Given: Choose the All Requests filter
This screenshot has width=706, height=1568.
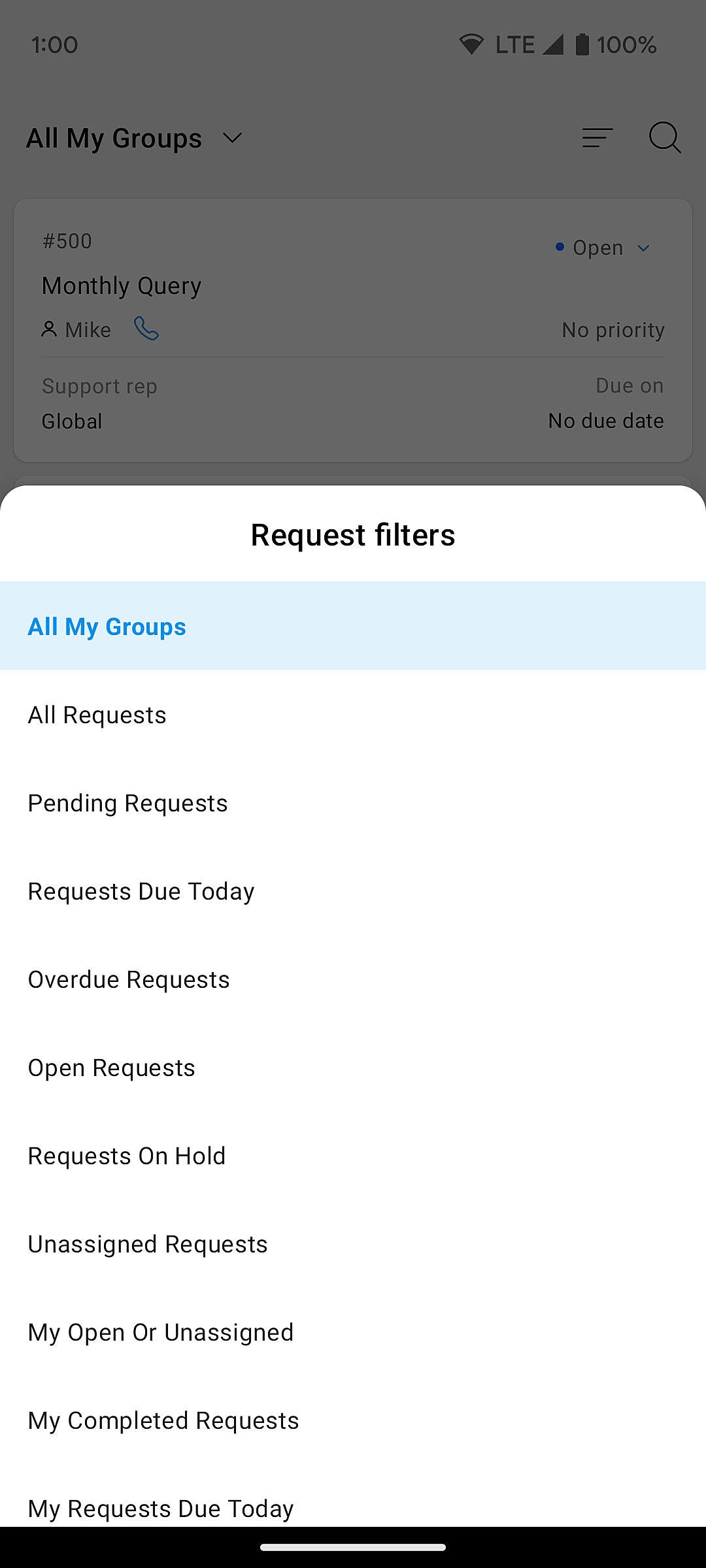Looking at the screenshot, I should [97, 715].
